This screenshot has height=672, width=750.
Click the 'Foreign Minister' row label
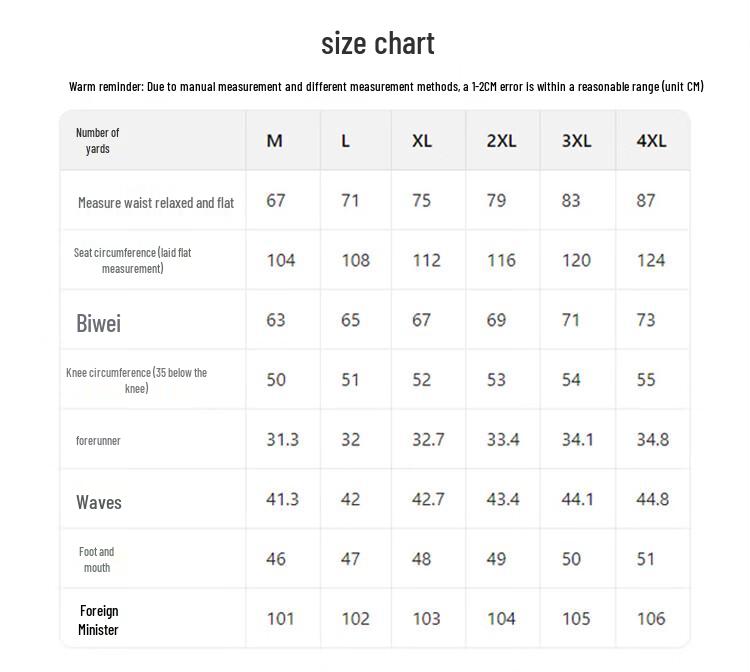[99, 620]
